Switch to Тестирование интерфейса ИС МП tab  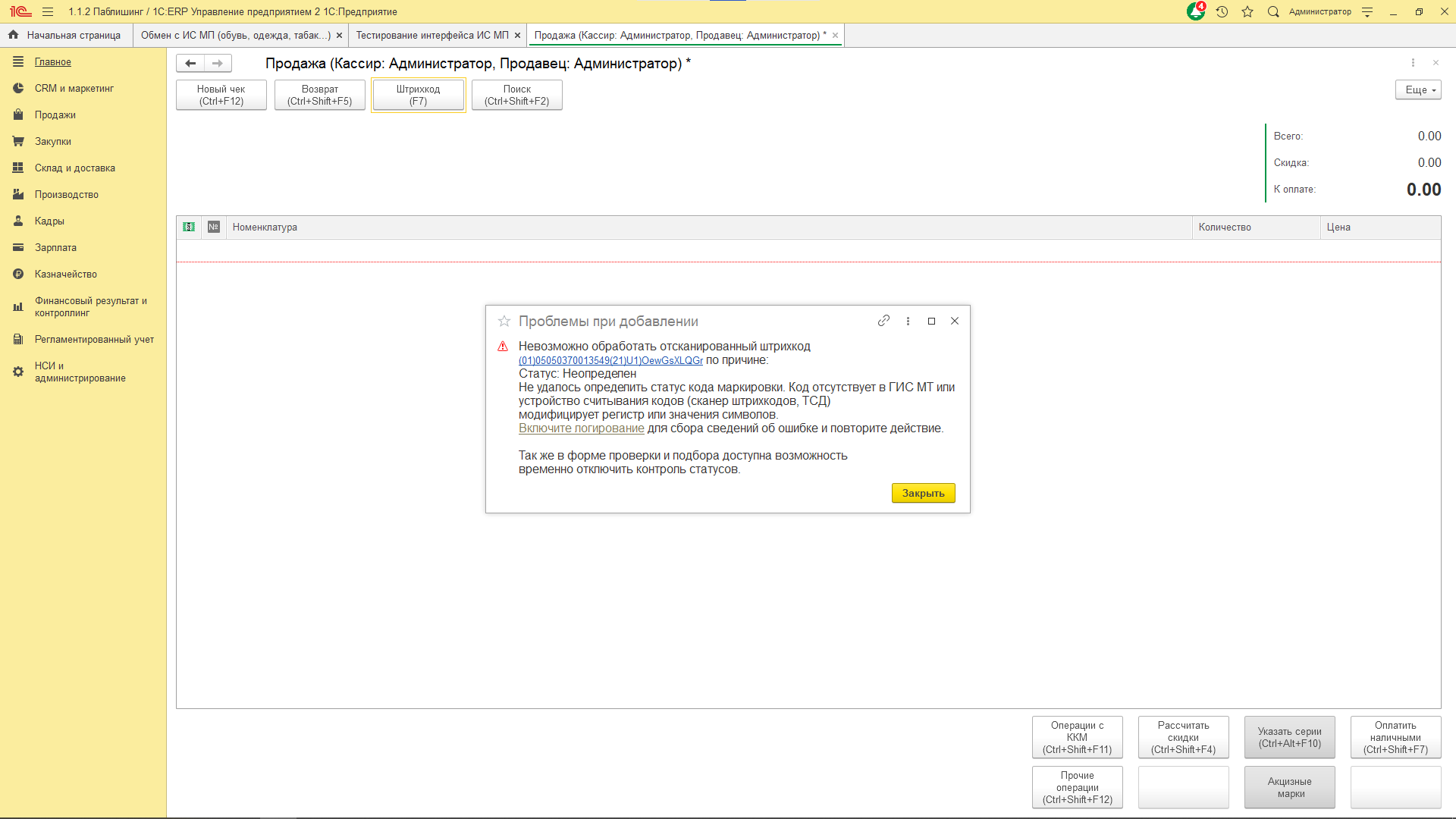[432, 35]
